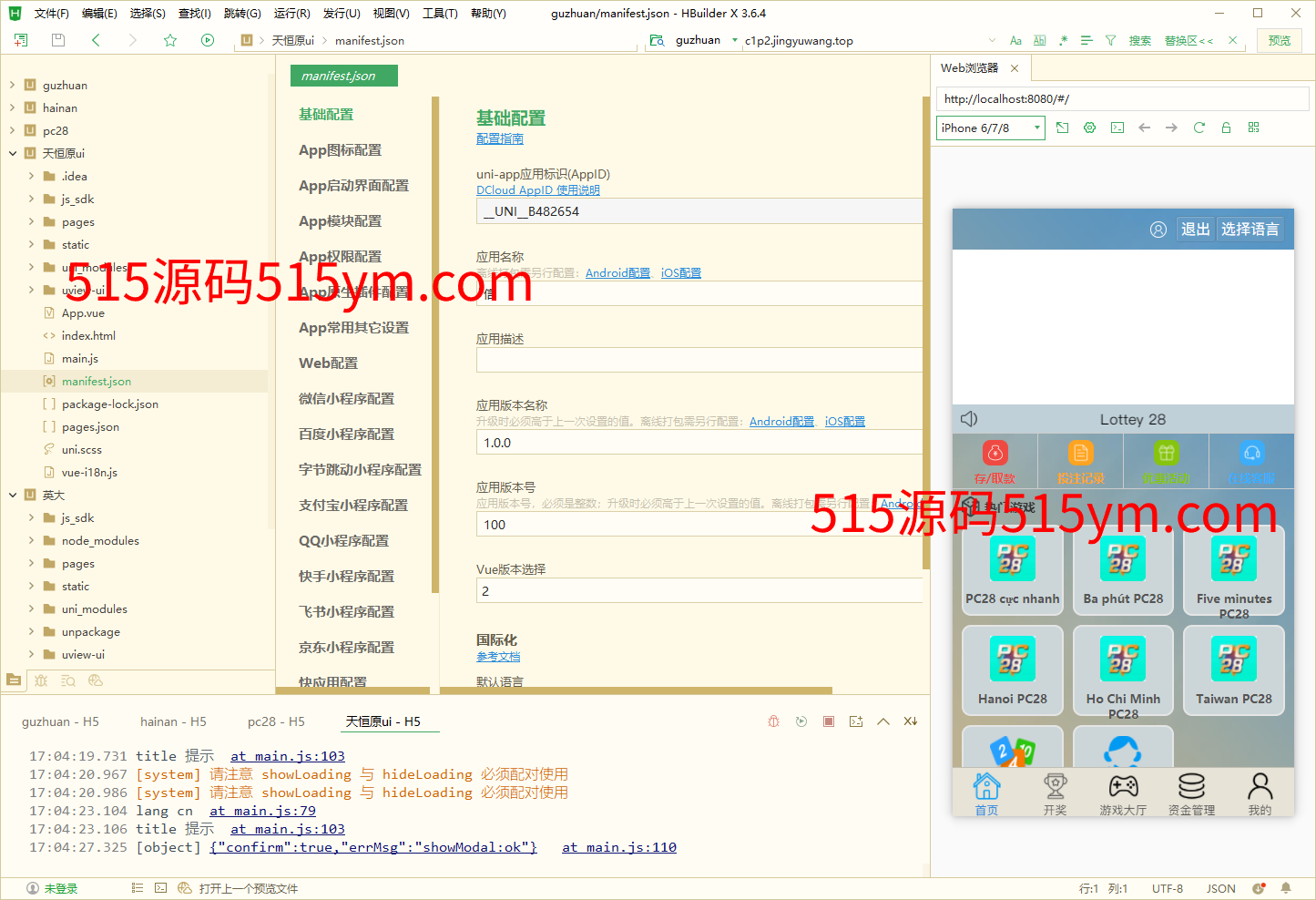1316x900 pixels.
Task: Toggle whole word match search option
Action: [1039, 40]
